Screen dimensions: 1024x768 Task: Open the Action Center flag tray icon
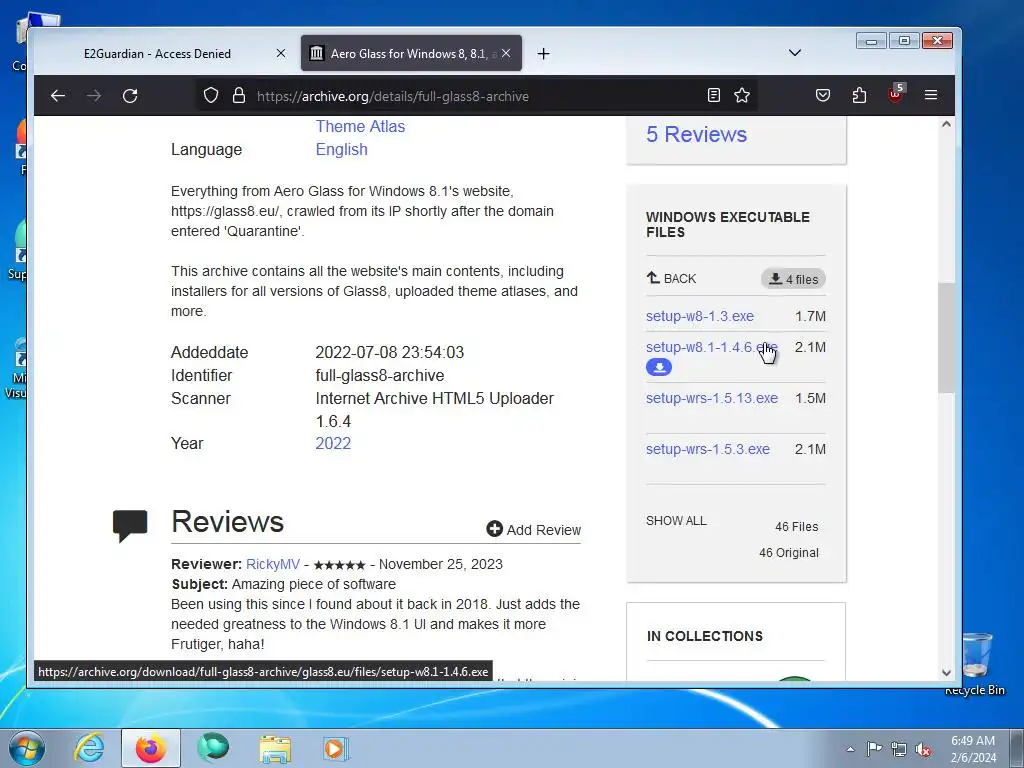[x=874, y=749]
